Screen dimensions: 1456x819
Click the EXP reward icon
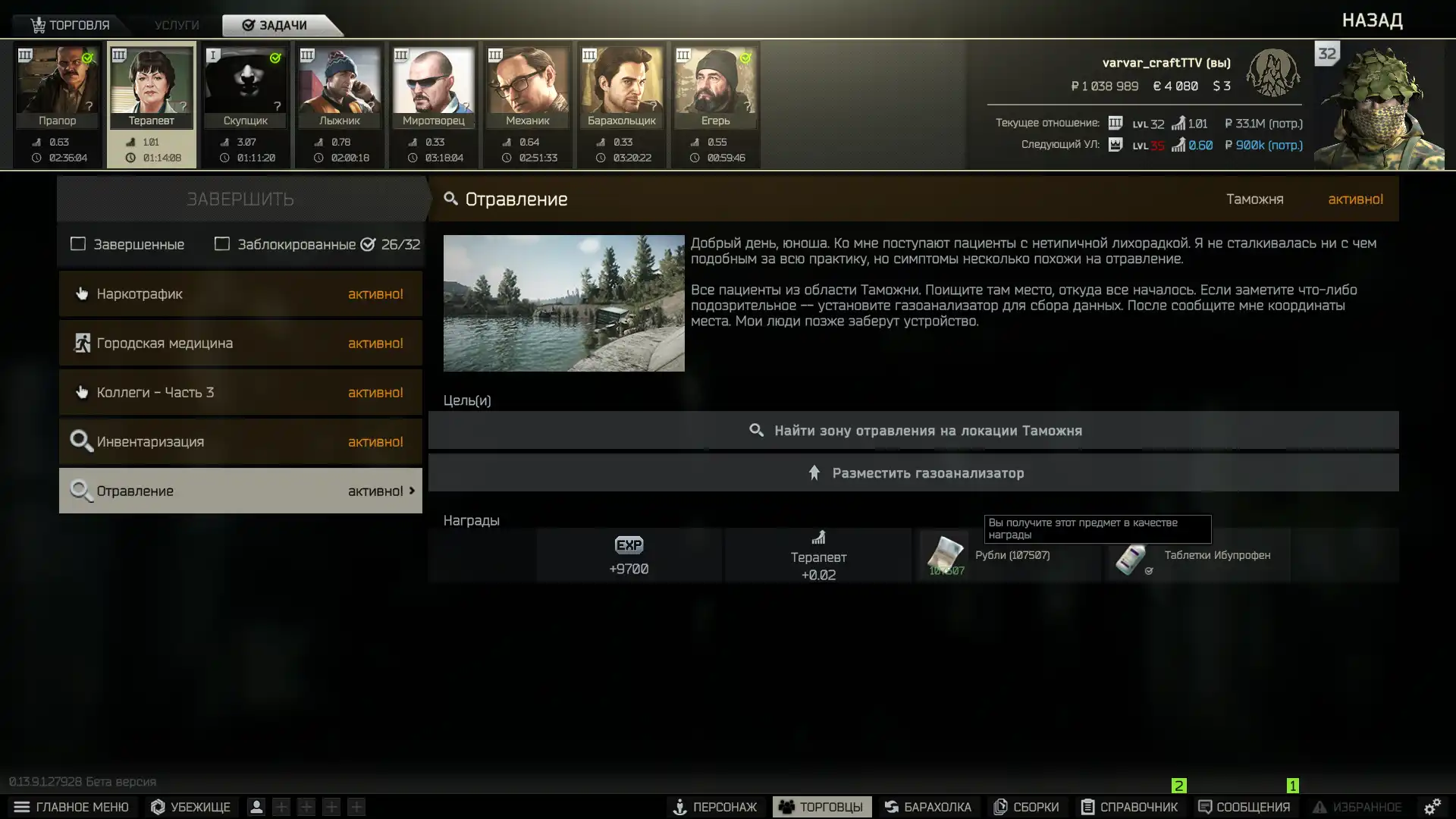629,544
